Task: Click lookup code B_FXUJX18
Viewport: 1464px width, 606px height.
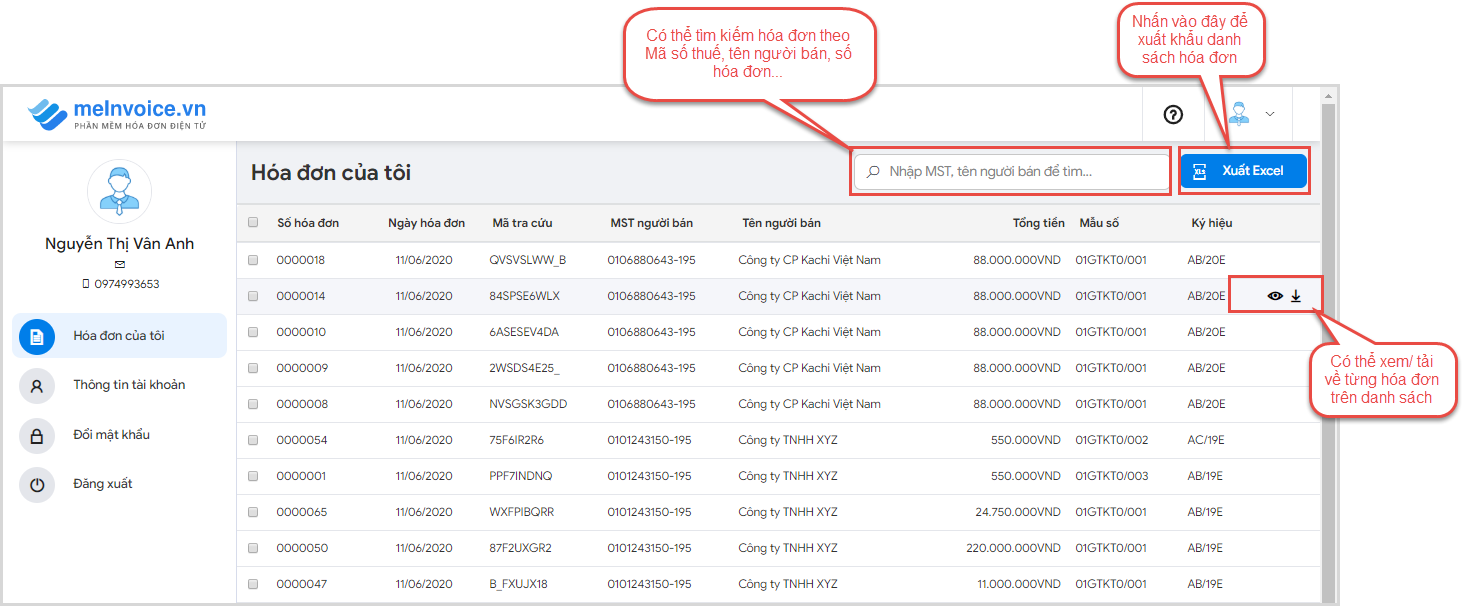Action: (x=518, y=584)
